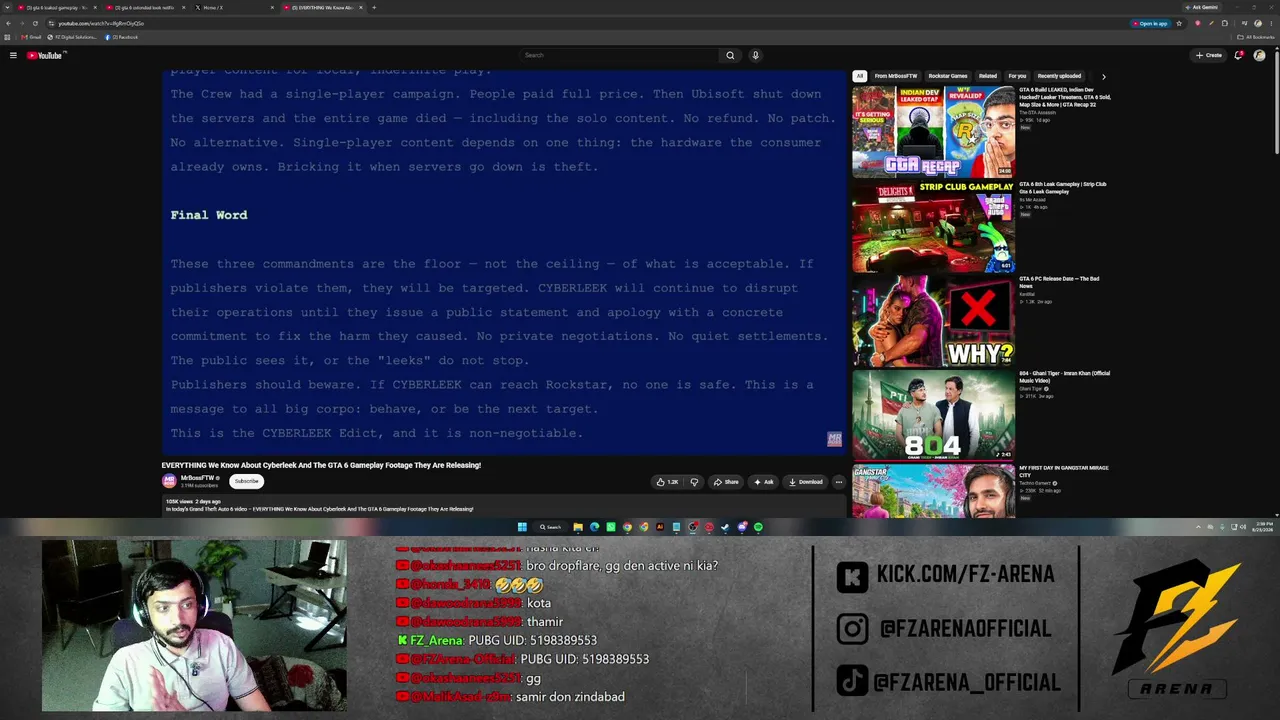Open the 'Strip Club Gameplay' leak video thumbnail

click(933, 227)
